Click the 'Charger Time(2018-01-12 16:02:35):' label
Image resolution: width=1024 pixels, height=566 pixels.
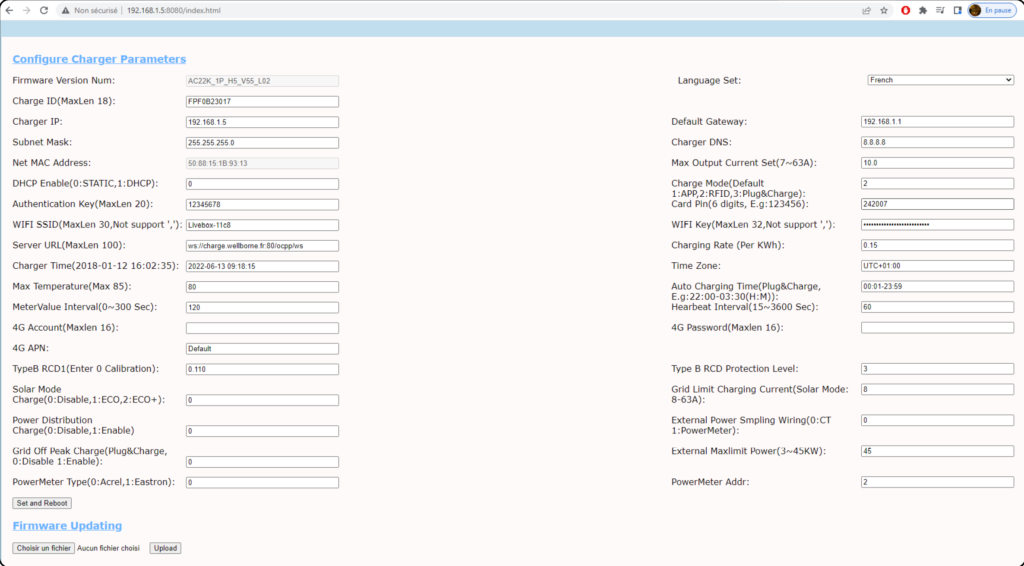click(x=95, y=266)
